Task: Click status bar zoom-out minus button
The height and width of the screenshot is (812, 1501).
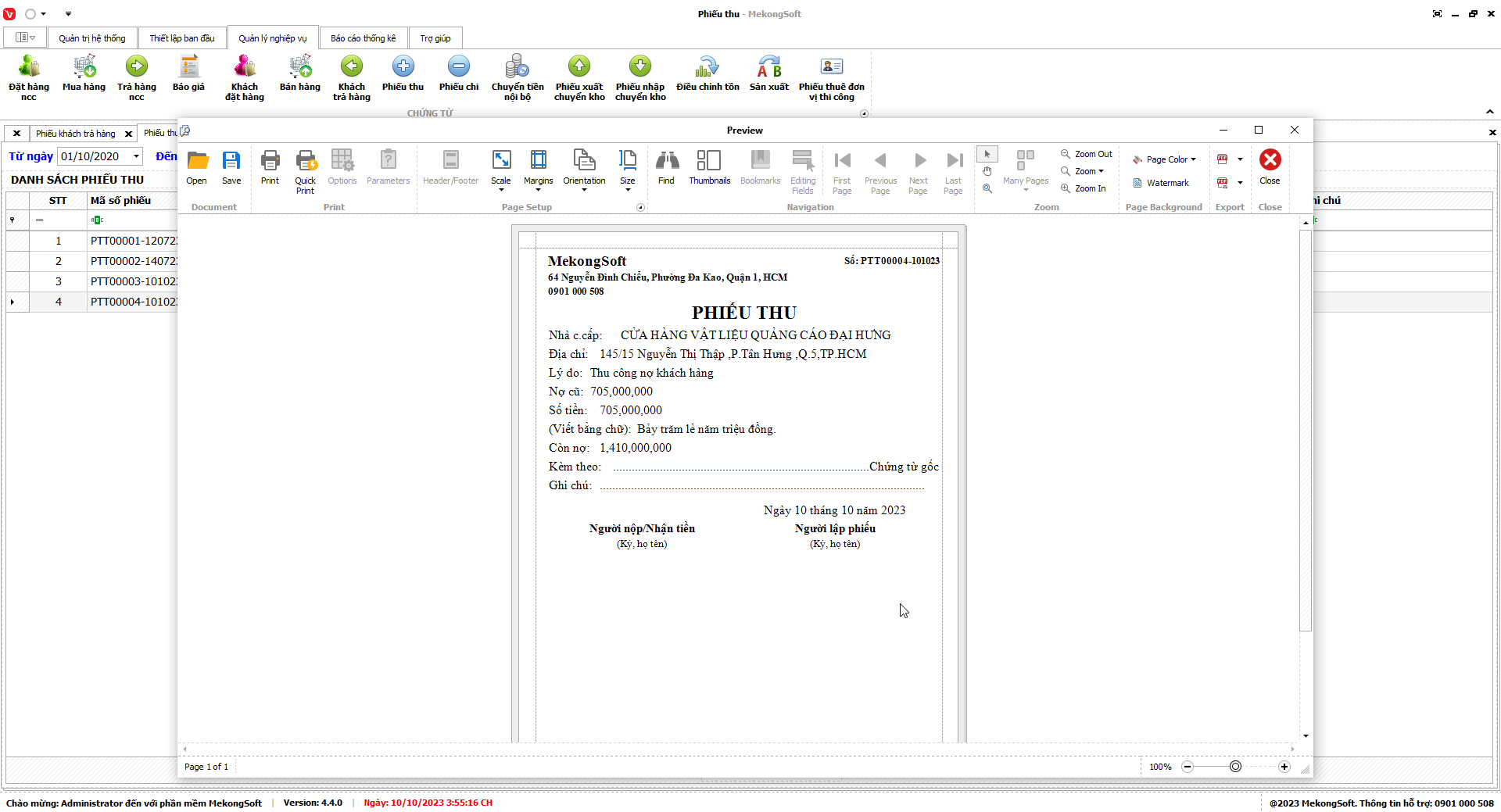Action: pyautogui.click(x=1188, y=767)
